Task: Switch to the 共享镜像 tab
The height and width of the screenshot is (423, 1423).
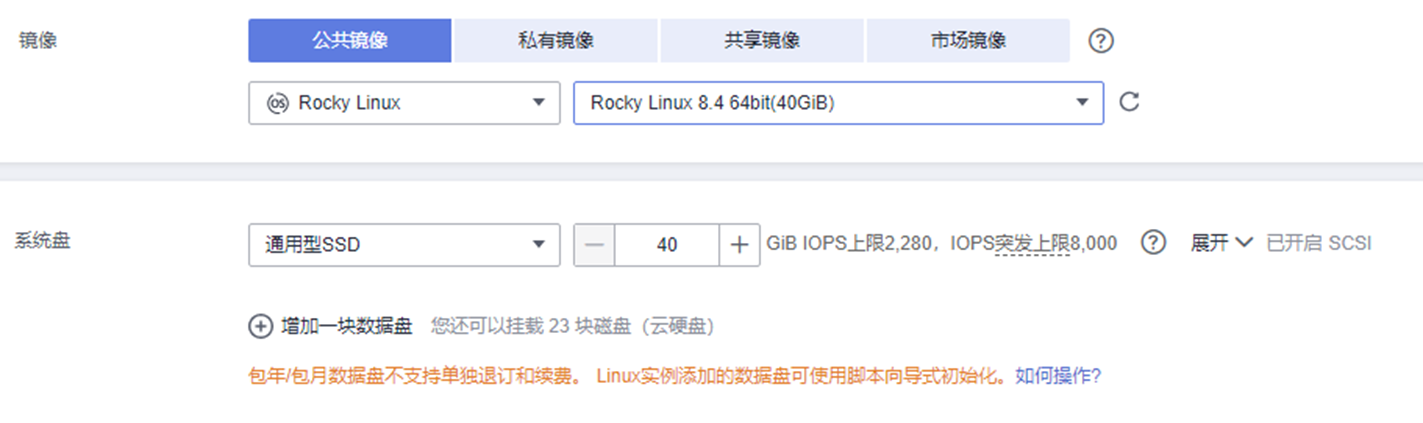Action: pyautogui.click(x=762, y=41)
